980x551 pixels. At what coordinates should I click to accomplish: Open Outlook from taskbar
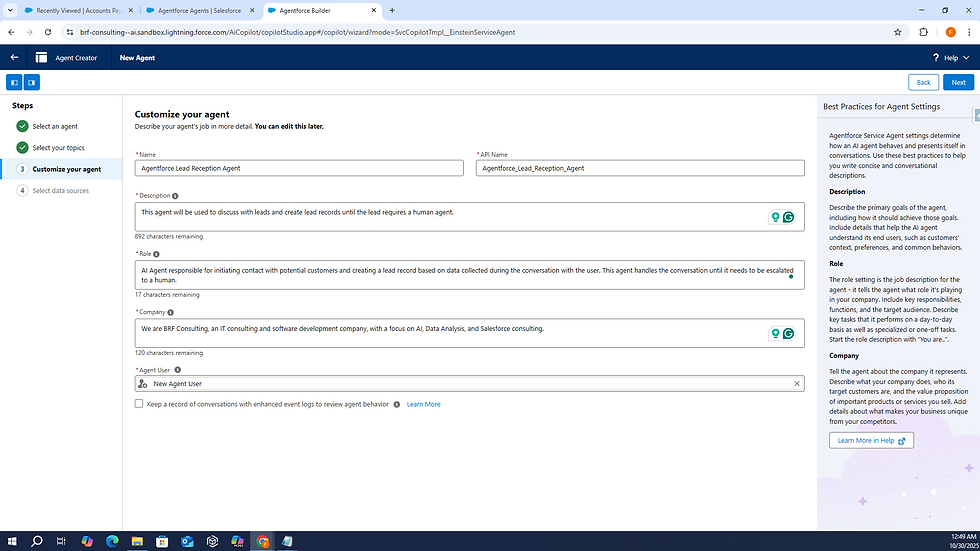click(187, 541)
